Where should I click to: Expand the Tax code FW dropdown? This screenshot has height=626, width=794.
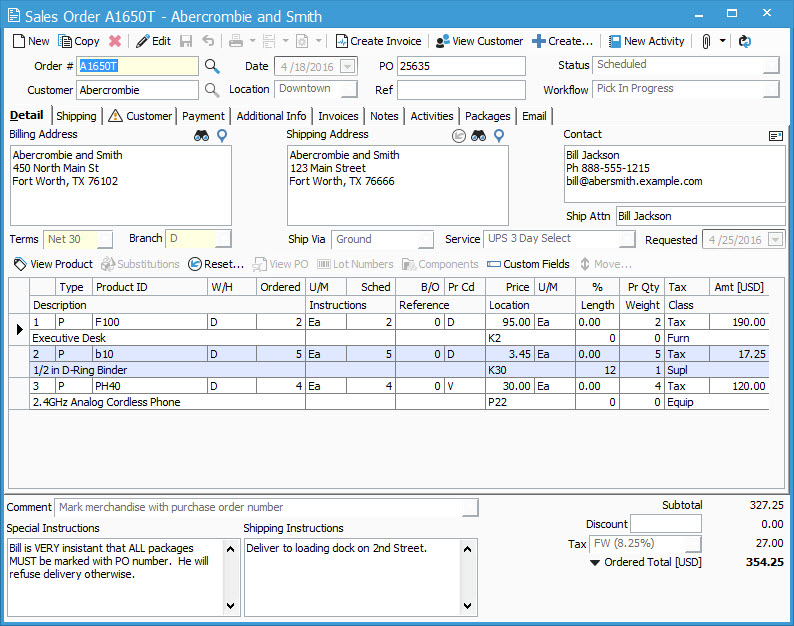tap(693, 544)
